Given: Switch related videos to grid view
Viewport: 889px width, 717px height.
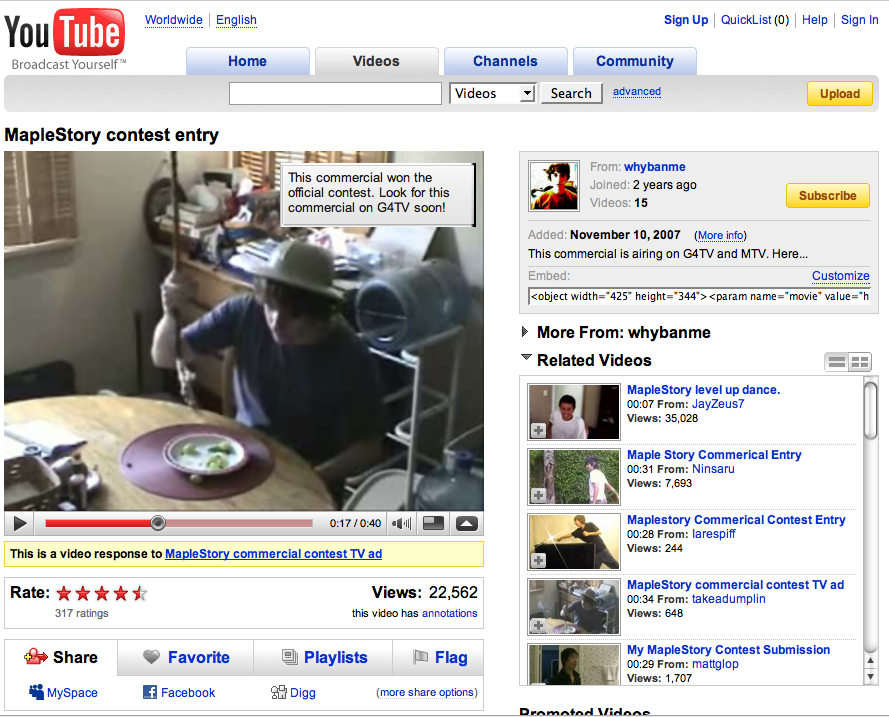Looking at the screenshot, I should point(860,362).
